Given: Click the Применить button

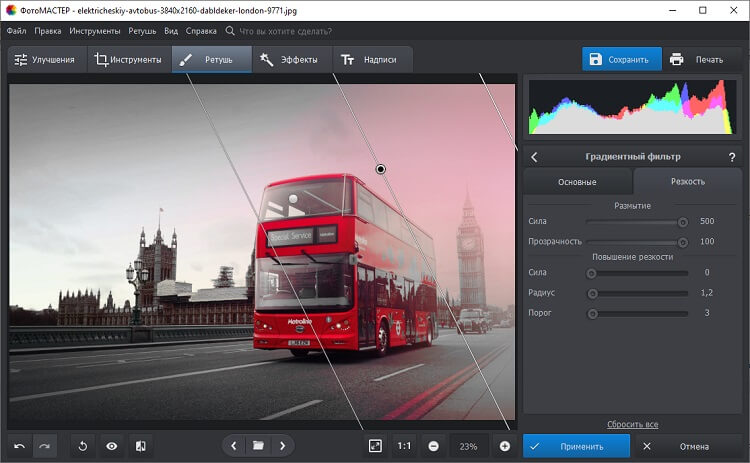Looking at the screenshot, I should pyautogui.click(x=576, y=446).
